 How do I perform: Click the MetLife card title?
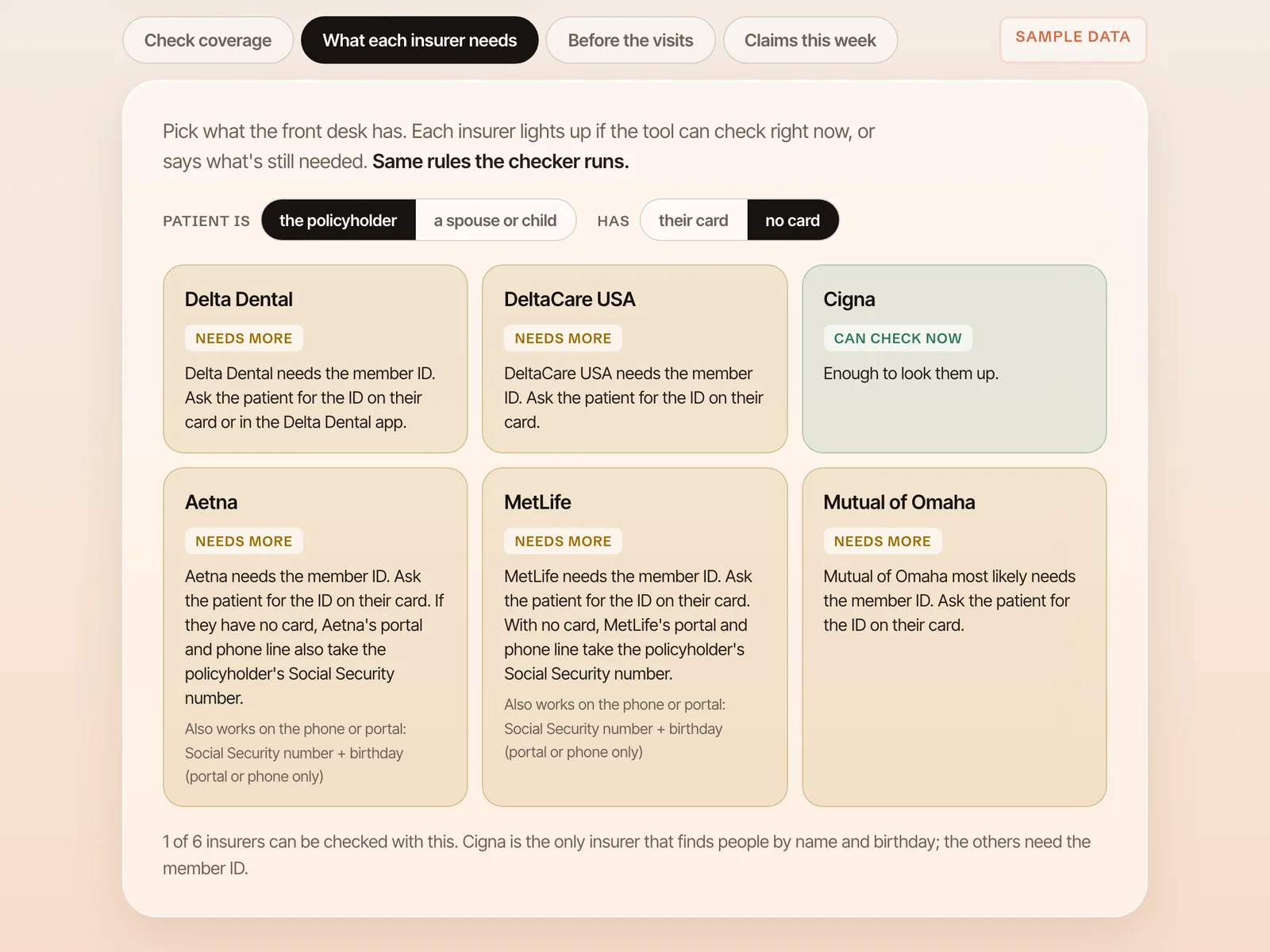click(537, 502)
